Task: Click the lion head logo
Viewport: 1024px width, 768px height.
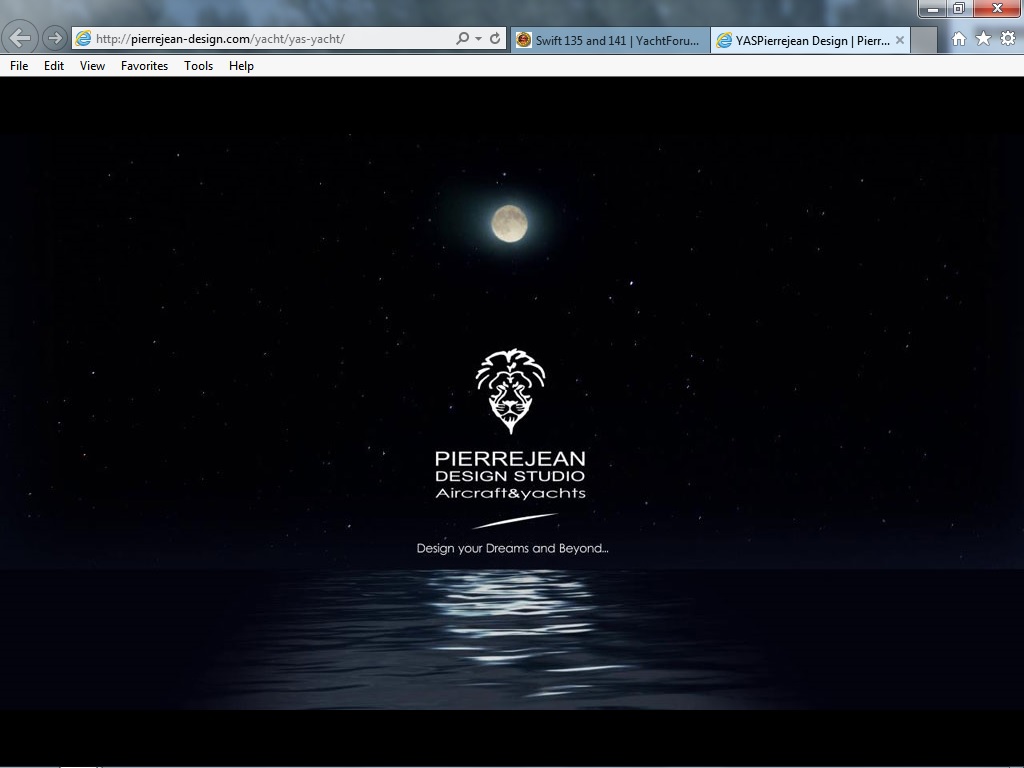Action: pos(511,391)
